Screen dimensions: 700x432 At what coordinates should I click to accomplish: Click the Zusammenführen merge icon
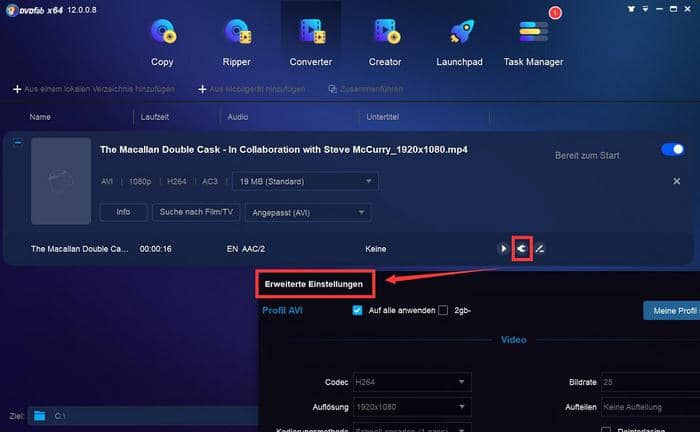[x=333, y=89]
